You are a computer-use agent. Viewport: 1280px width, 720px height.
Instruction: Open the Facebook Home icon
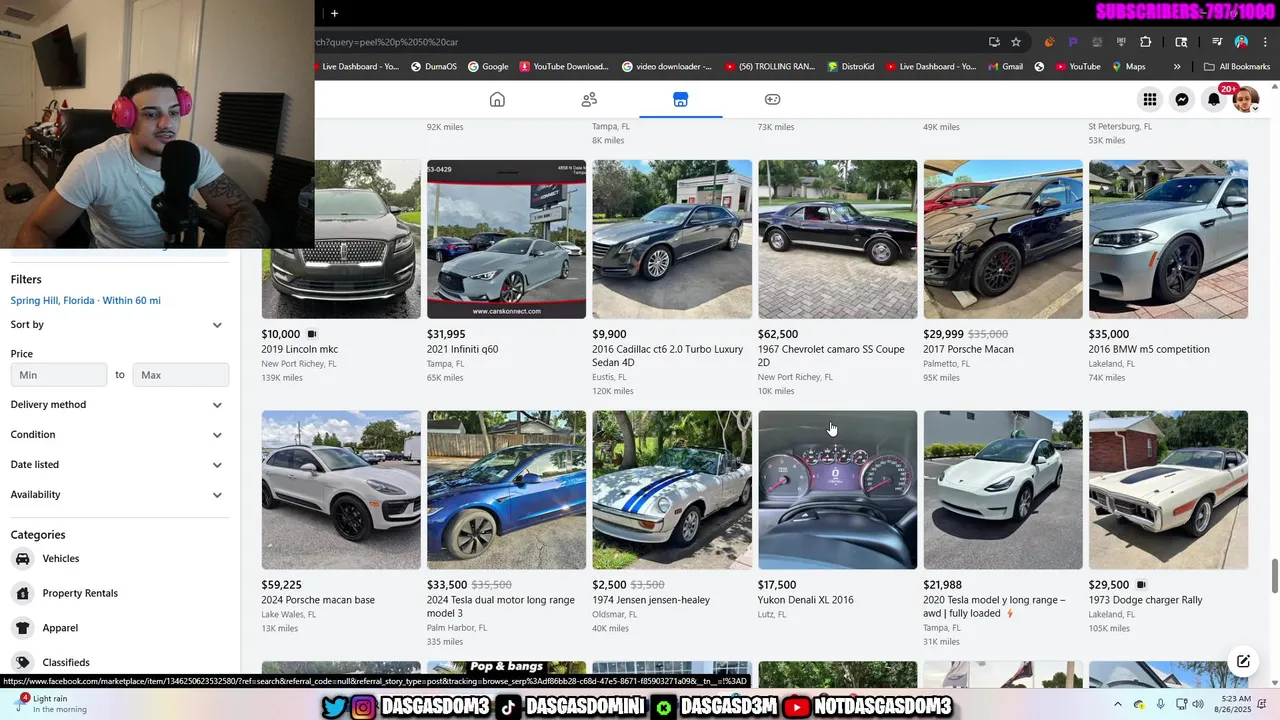(x=497, y=99)
